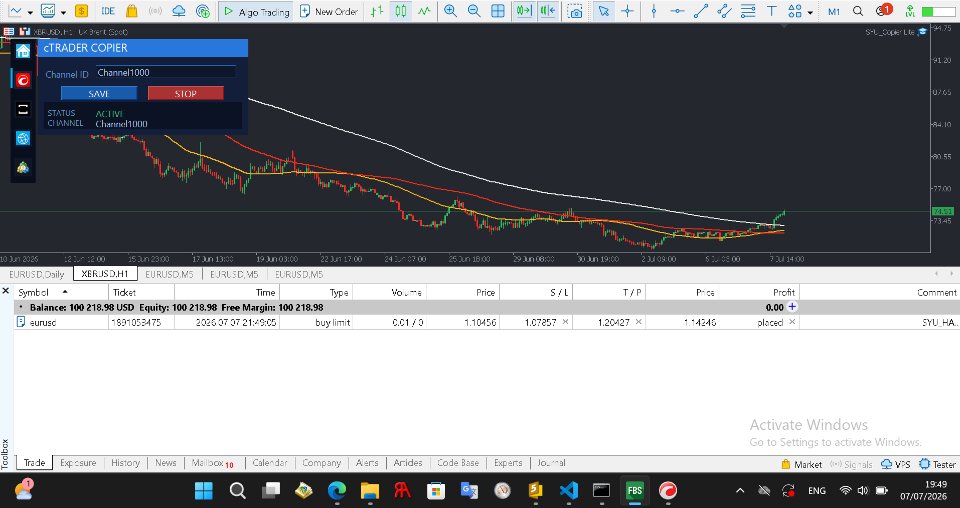Viewport: 960px width, 508px height.
Task: Select the MetaTrader logo sidebar icon
Action: pyautogui.click(x=23, y=167)
